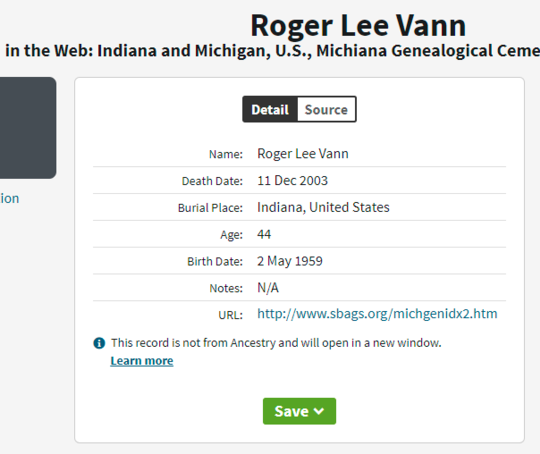Click the Roger Lee Vann page heading
This screenshot has height=454, width=540.
pos(358,25)
